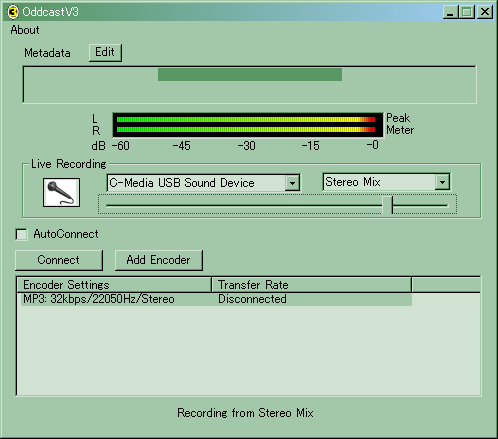Click the Add Encoder button
The width and height of the screenshot is (498, 439).
click(158, 260)
